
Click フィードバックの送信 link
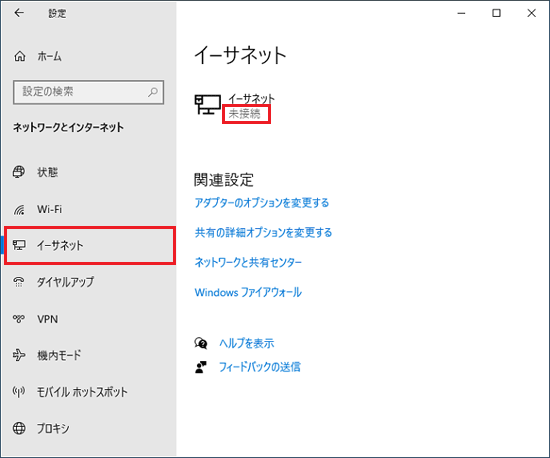[260, 367]
